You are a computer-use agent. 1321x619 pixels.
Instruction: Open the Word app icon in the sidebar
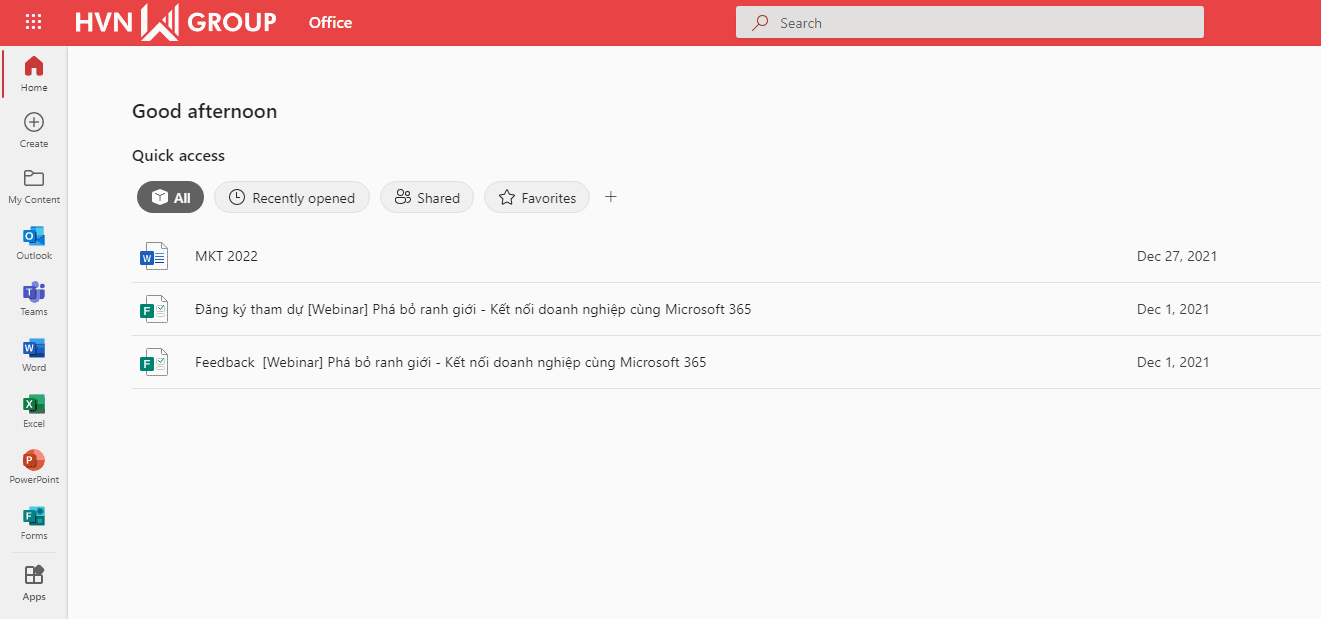click(34, 354)
